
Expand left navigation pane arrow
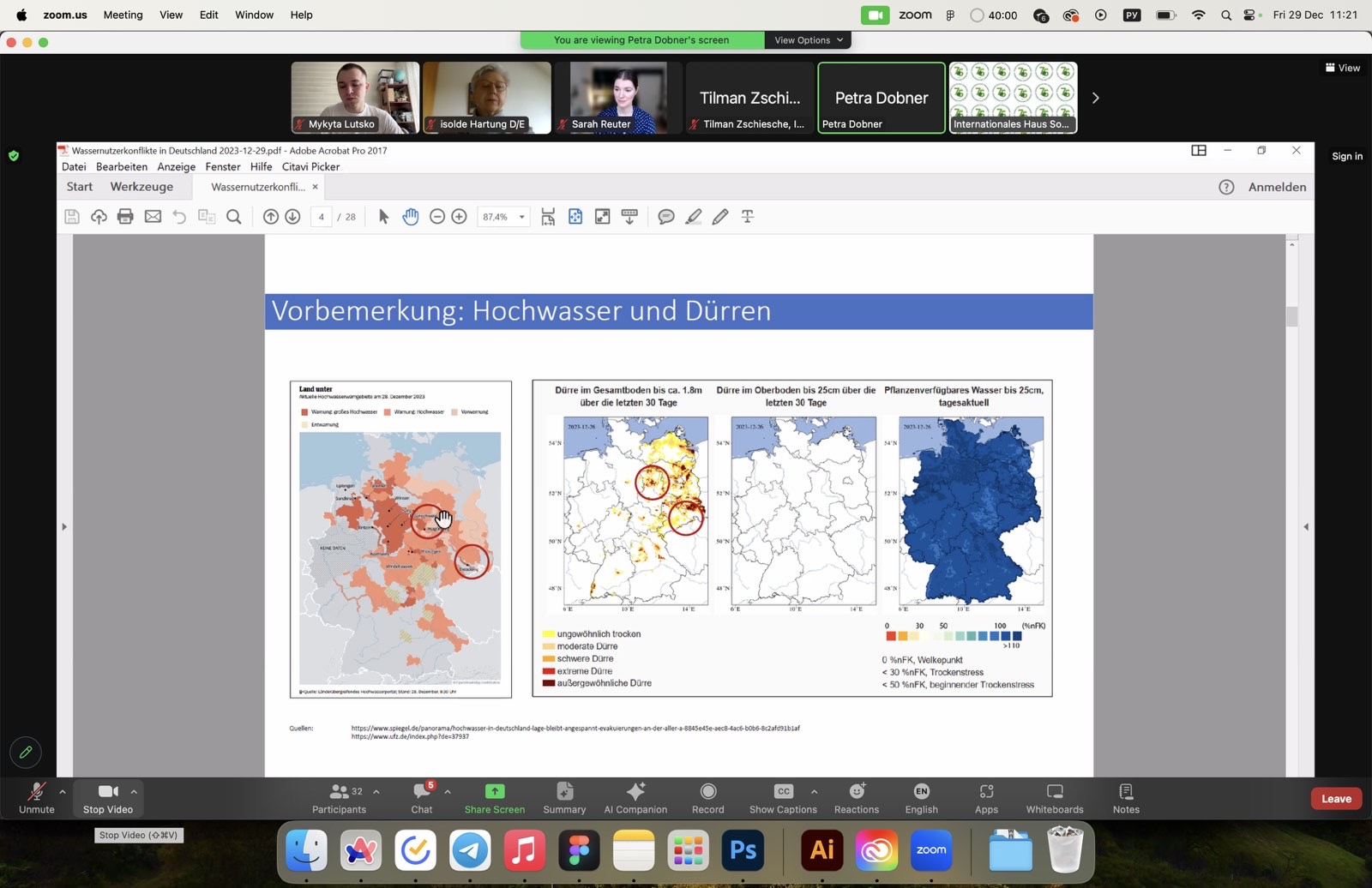click(x=64, y=526)
